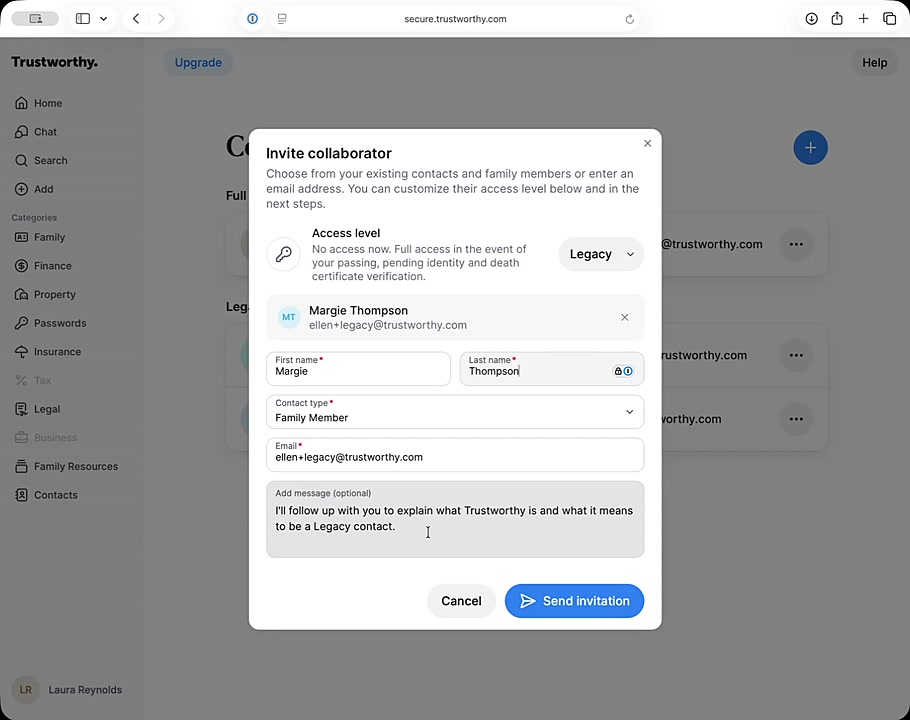Click the window layout button at top left
910x720 pixels.
point(35,19)
